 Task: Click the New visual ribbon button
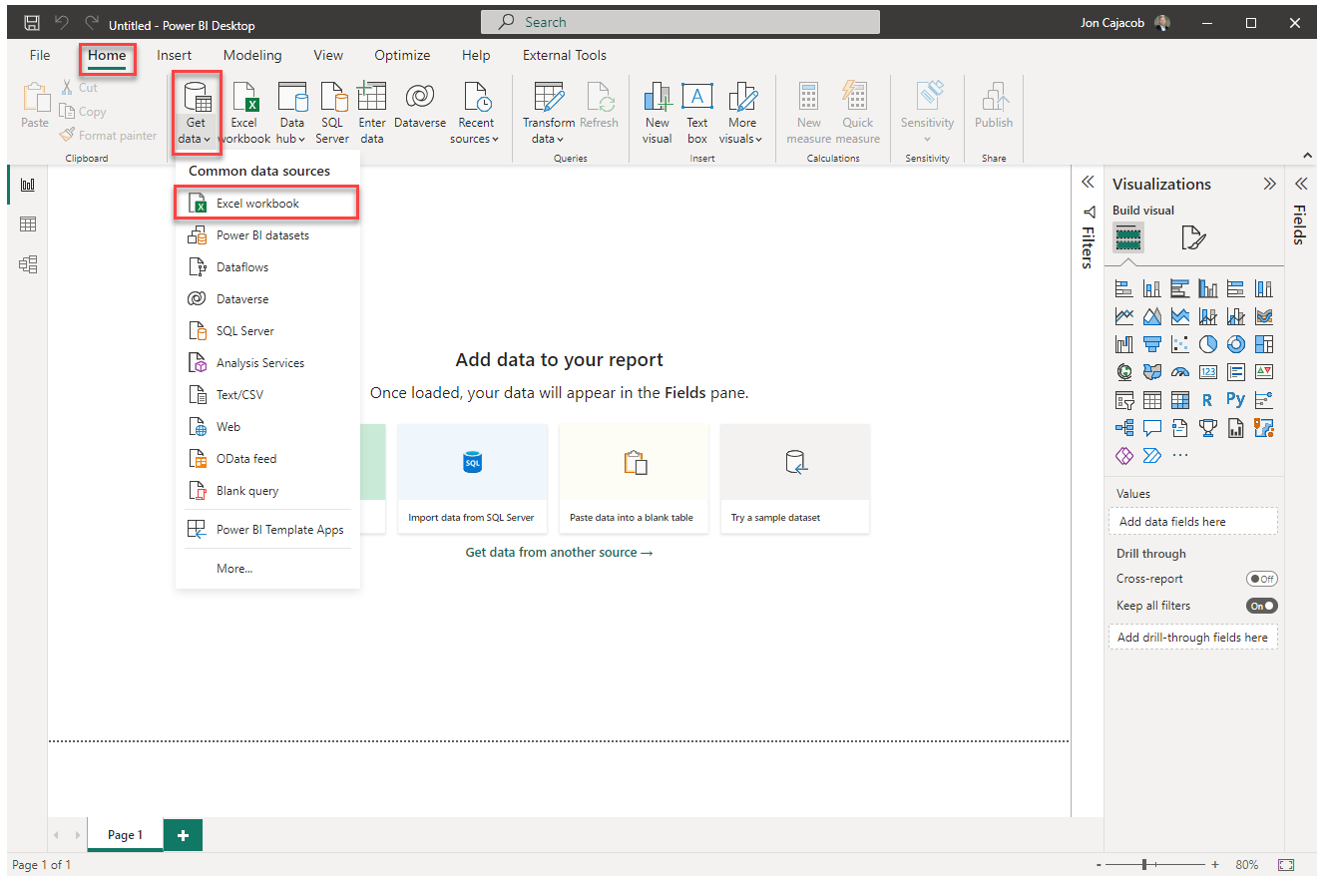click(657, 112)
